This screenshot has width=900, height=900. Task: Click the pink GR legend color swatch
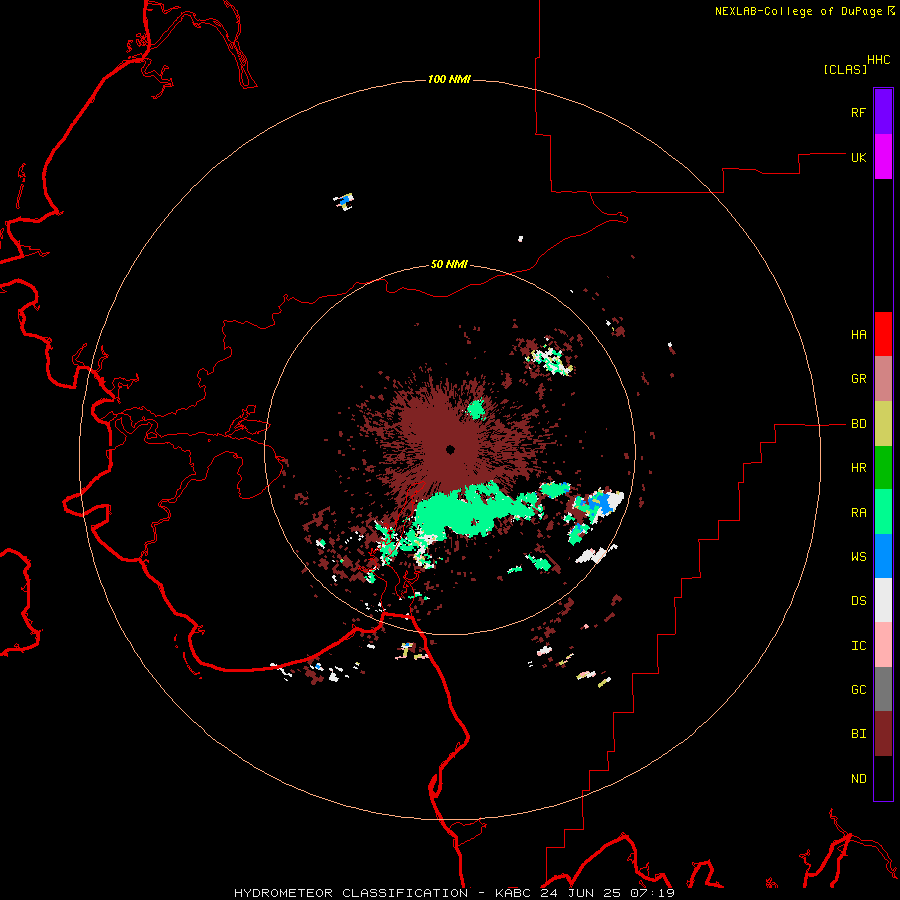point(883,379)
